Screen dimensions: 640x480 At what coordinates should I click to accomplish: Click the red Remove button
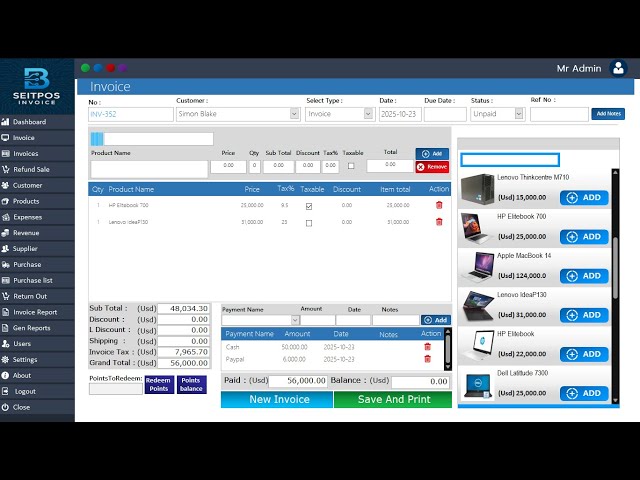click(432, 167)
